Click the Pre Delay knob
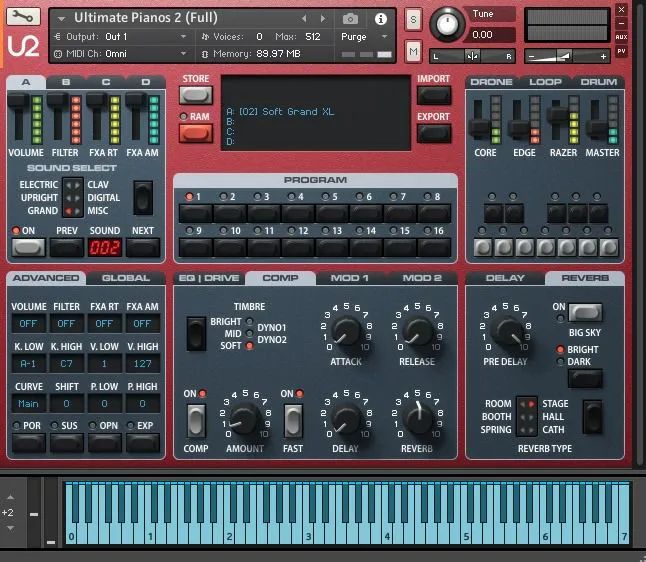The height and width of the screenshot is (562, 646). 508,332
